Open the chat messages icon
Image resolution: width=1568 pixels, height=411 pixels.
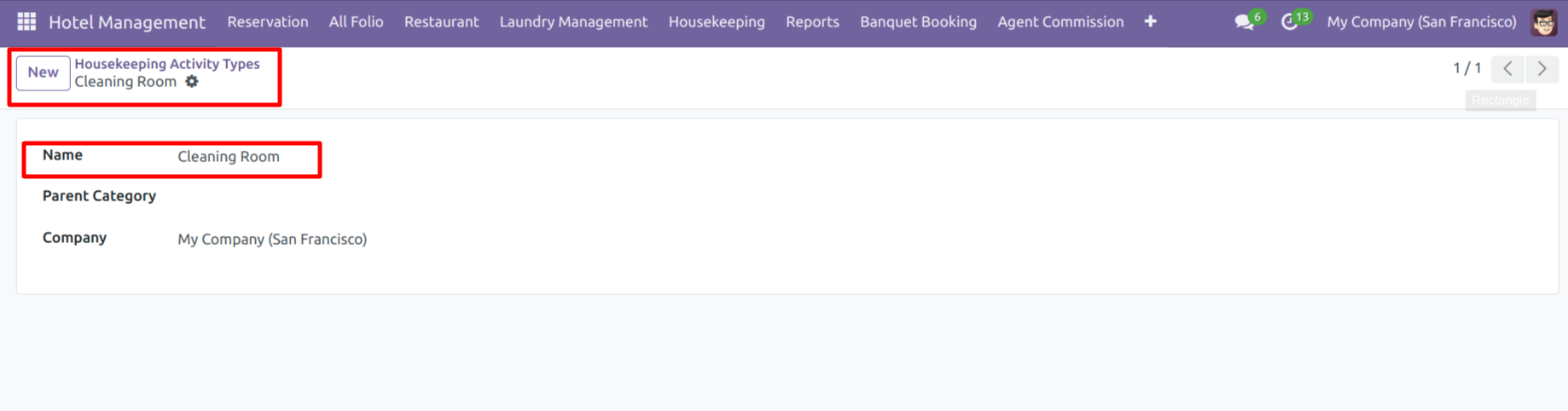(x=1245, y=22)
